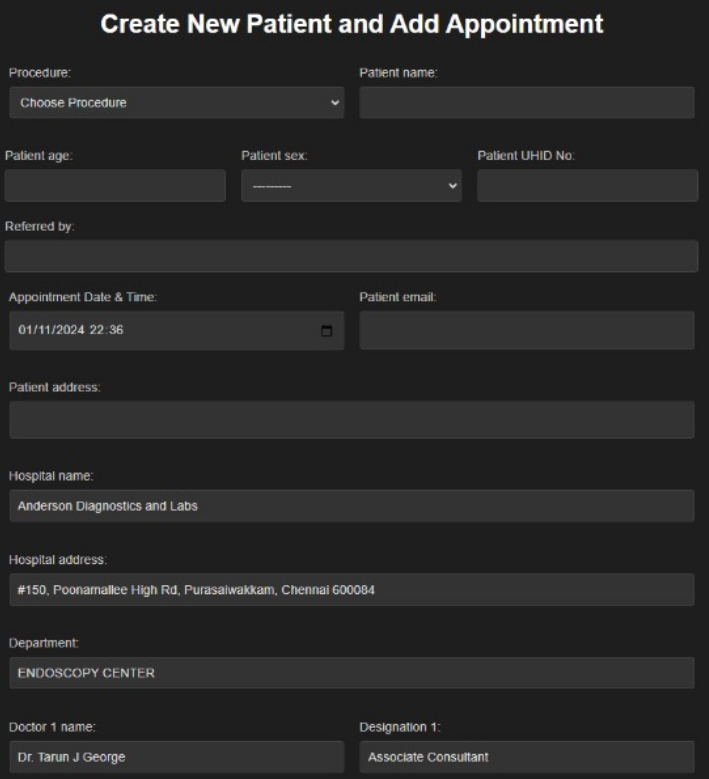
Task: Select the Designation 1 field with Associate Consultant
Action: 526,757
